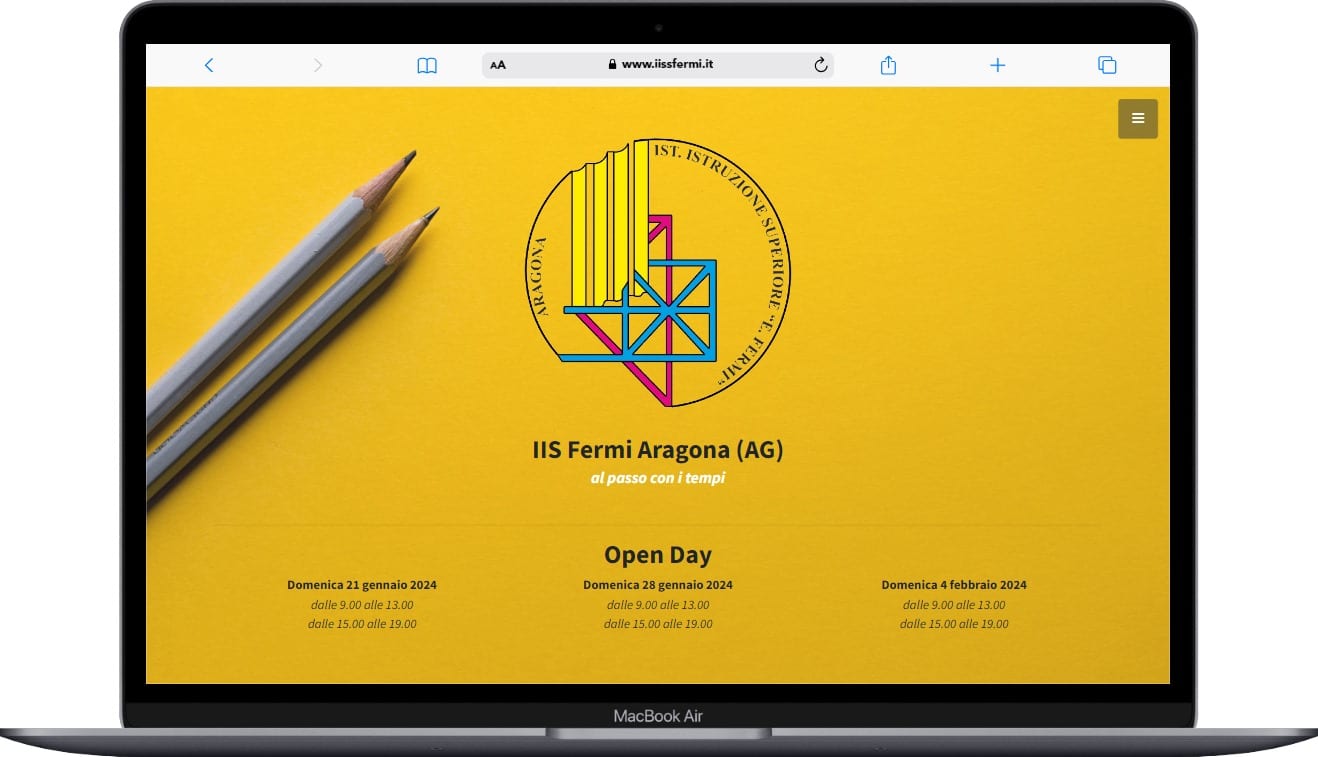Screen dimensions: 1318x757
Task: Expand the hamburger menu on the page
Action: [x=1137, y=119]
